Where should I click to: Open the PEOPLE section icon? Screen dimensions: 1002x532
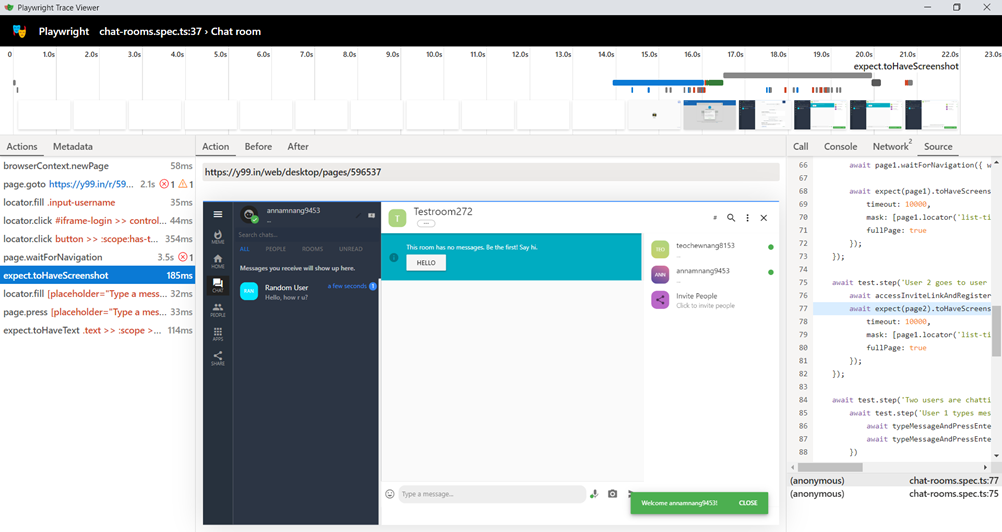tap(218, 310)
